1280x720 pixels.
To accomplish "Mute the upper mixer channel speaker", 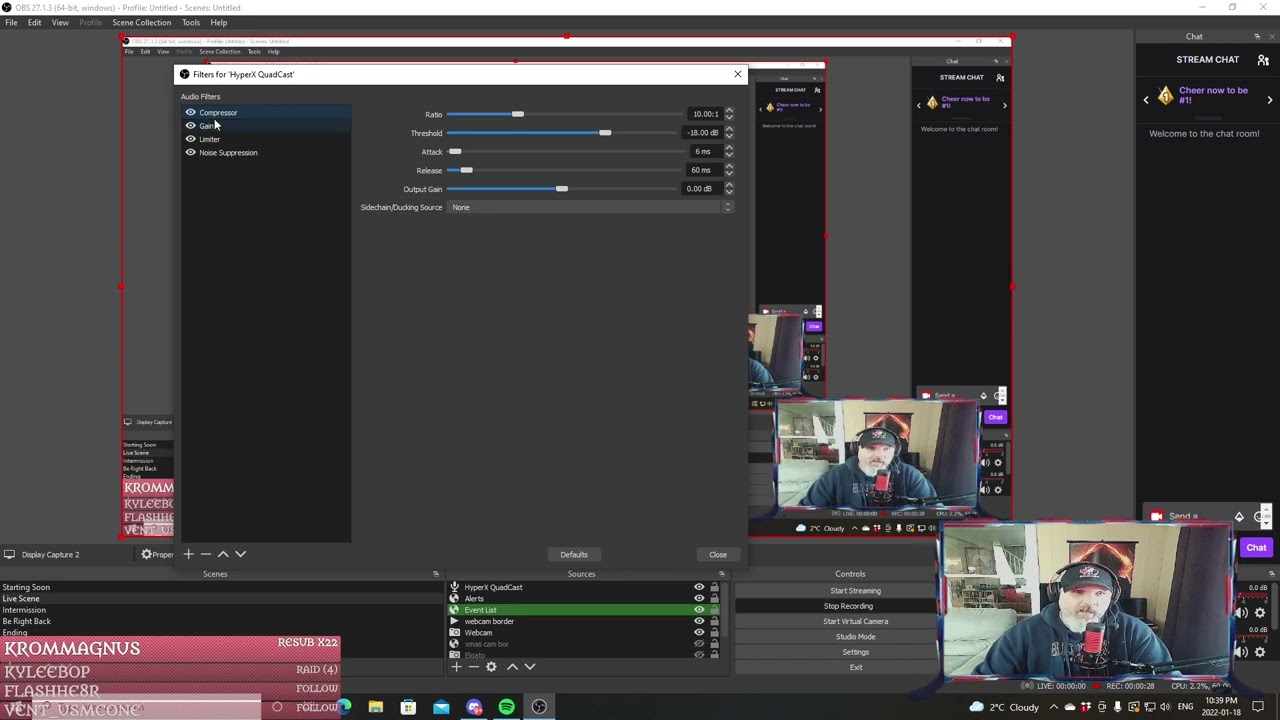I will [x=1241, y=613].
